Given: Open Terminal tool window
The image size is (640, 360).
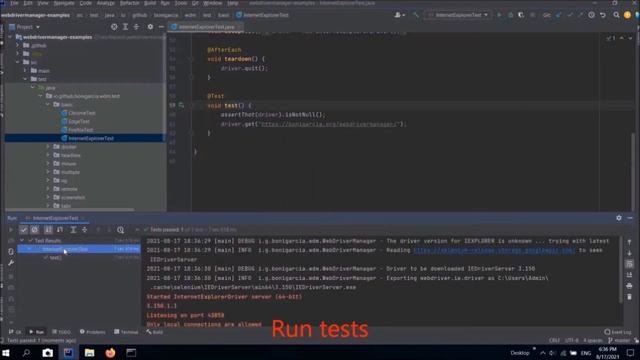Looking at the screenshot, I should tap(126, 332).
